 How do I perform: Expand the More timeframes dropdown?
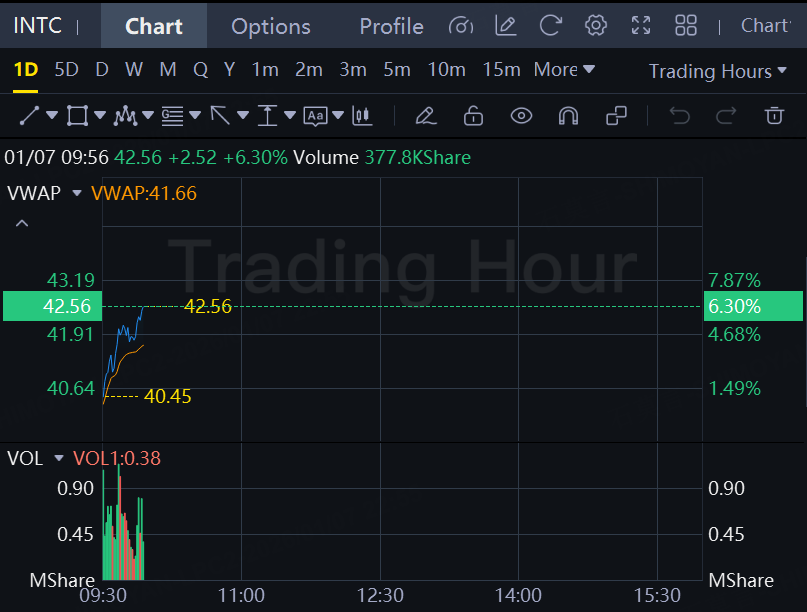tap(564, 69)
